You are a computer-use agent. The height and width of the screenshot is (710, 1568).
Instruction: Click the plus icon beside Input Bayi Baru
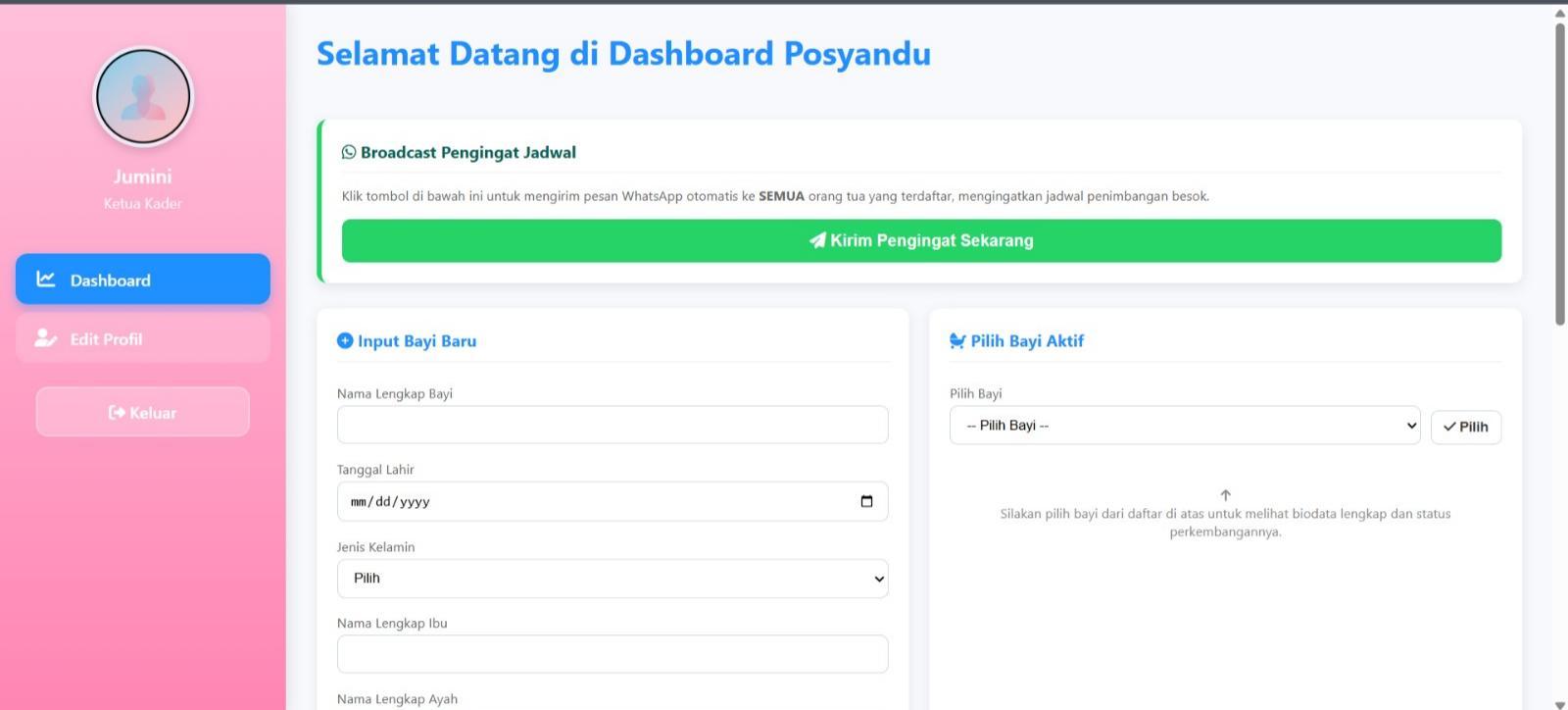coord(345,340)
